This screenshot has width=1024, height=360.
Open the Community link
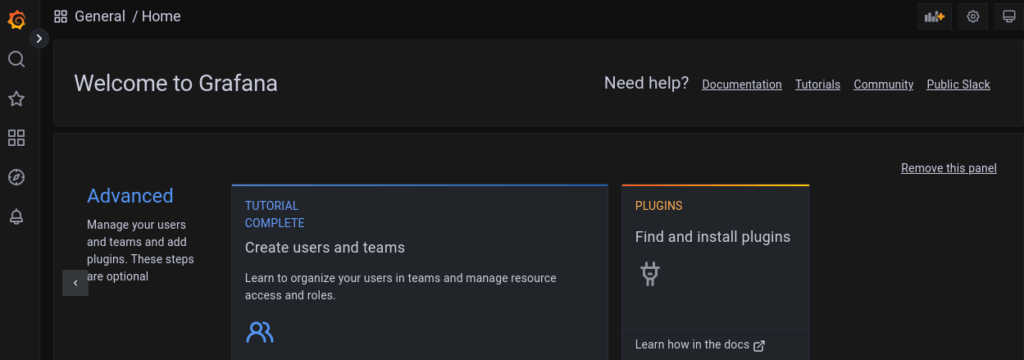pos(884,84)
